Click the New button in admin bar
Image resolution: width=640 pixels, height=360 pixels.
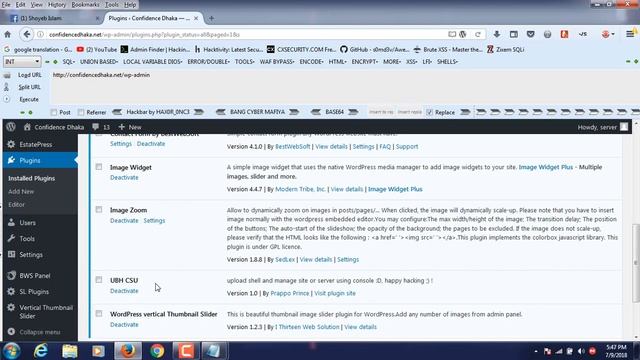130,127
